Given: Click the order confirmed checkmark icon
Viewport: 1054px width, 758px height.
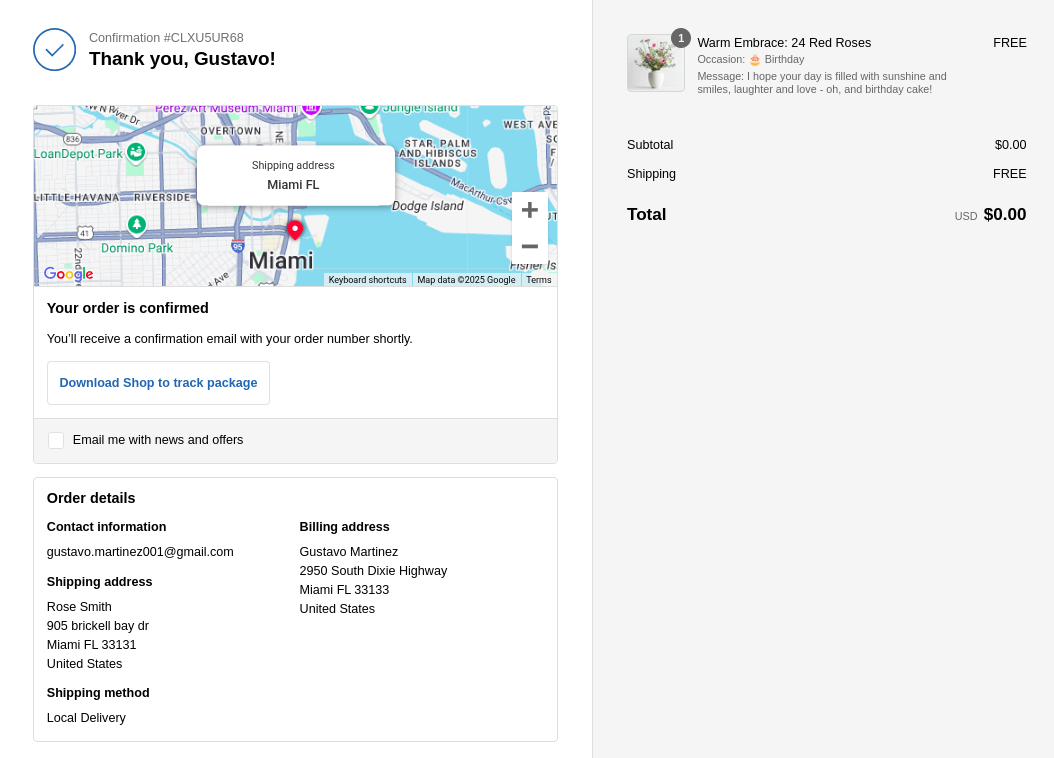Looking at the screenshot, I should click(54, 50).
